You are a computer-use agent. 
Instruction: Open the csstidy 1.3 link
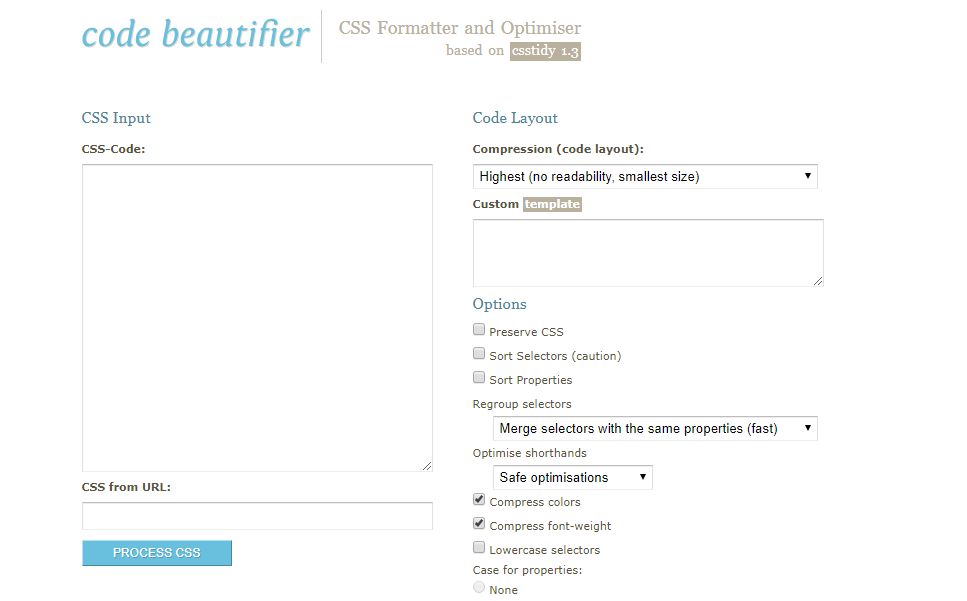(545, 51)
